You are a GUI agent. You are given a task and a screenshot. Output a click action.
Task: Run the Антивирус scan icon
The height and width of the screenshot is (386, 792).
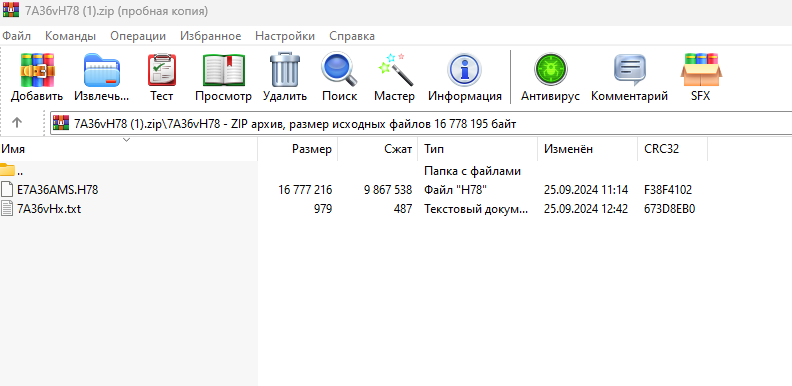point(550,70)
